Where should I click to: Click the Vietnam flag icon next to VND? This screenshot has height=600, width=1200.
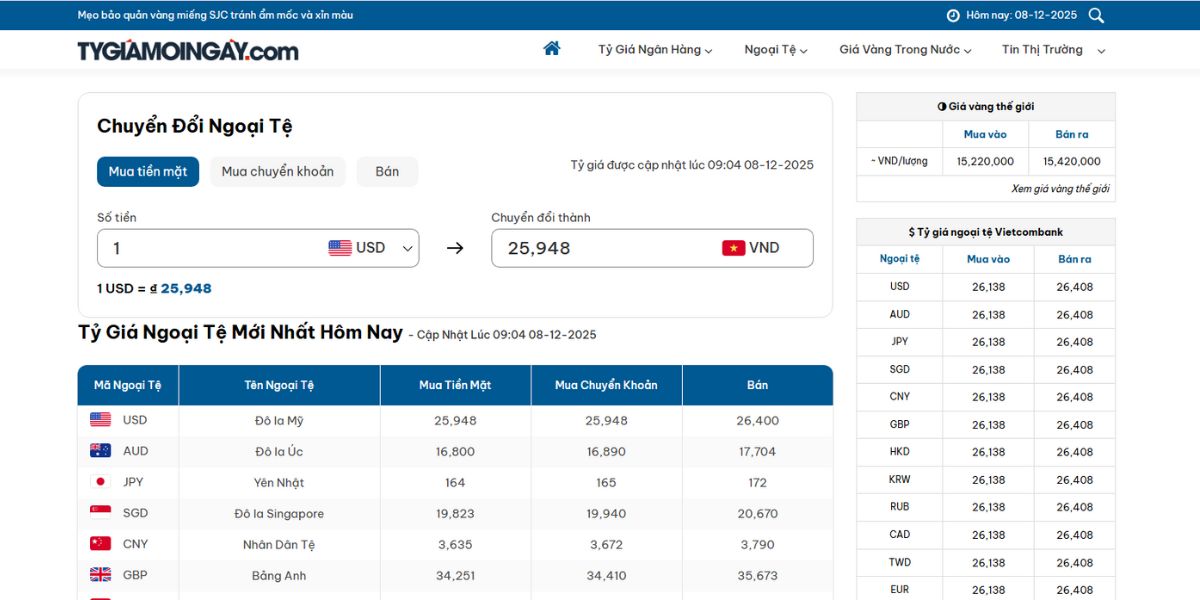pyautogui.click(x=731, y=247)
